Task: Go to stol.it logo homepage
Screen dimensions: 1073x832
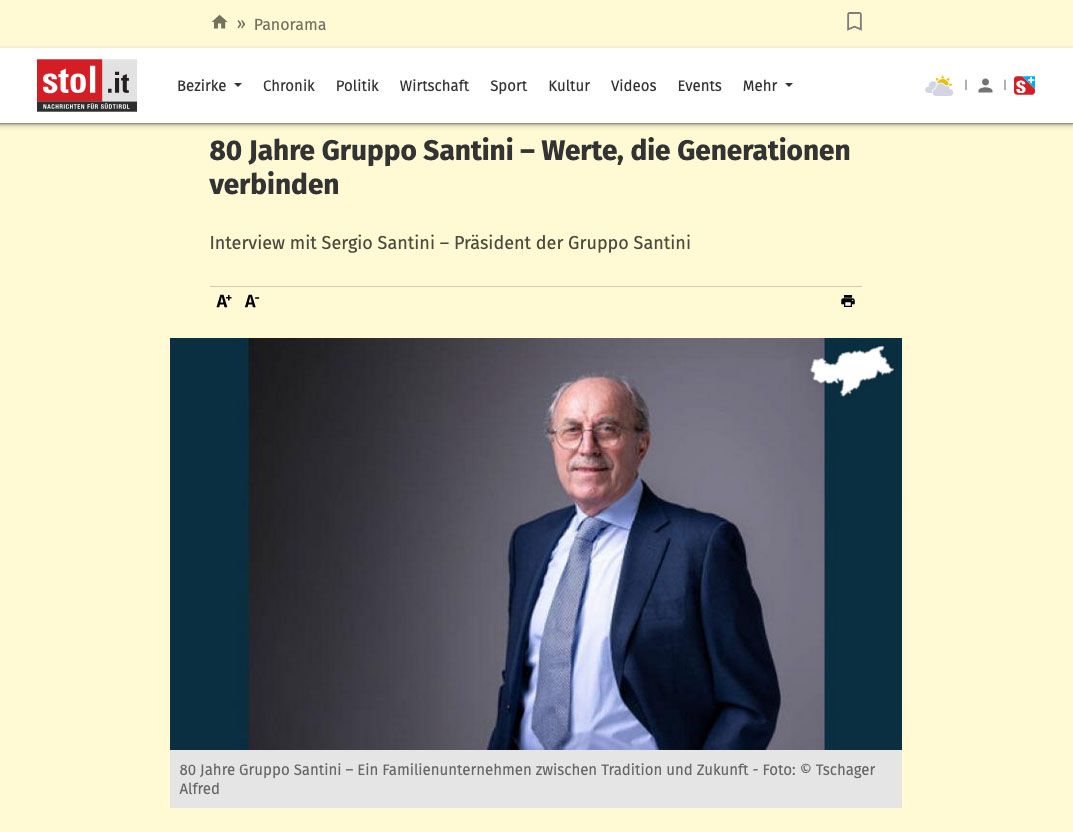Action: tap(87, 86)
